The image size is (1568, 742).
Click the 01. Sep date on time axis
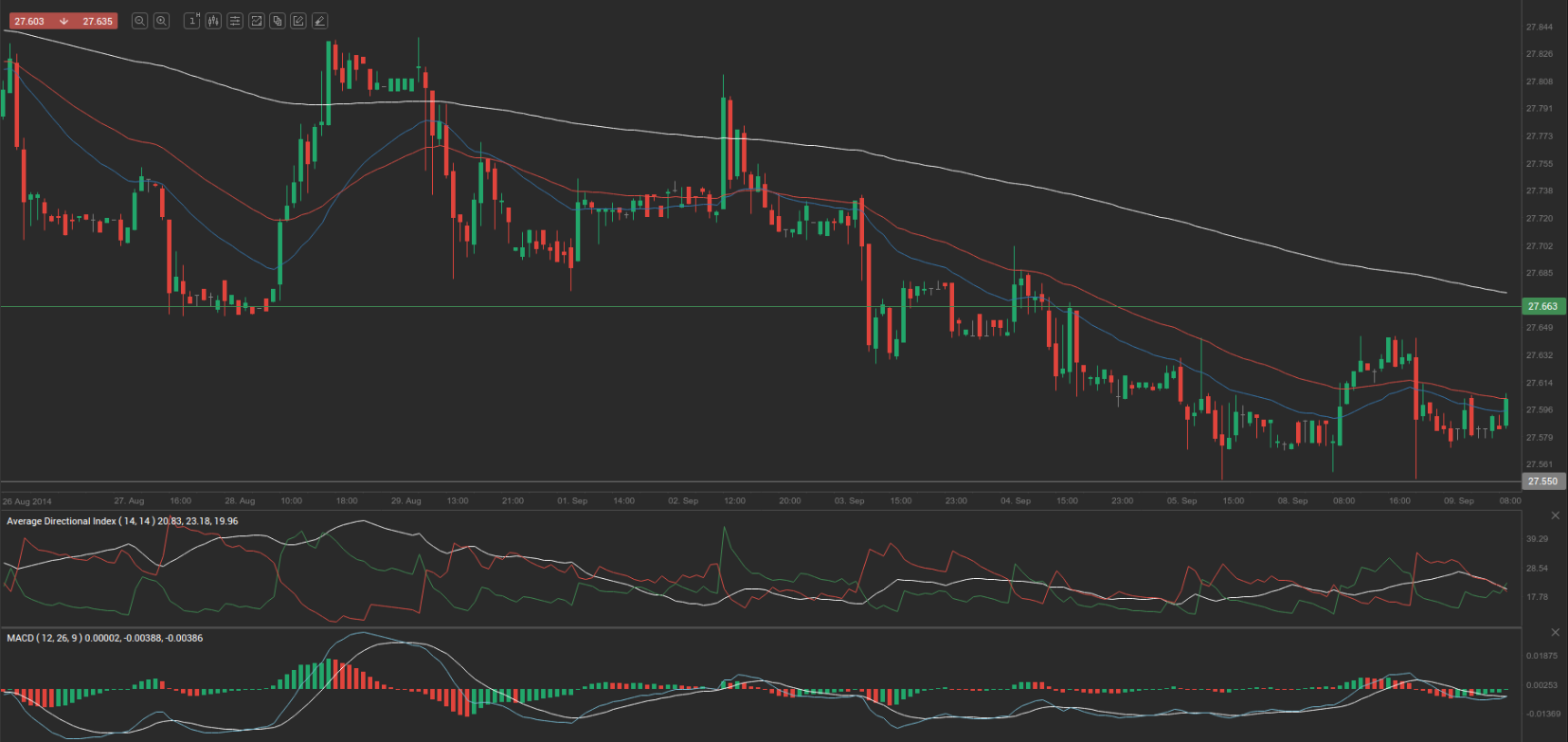click(x=572, y=500)
